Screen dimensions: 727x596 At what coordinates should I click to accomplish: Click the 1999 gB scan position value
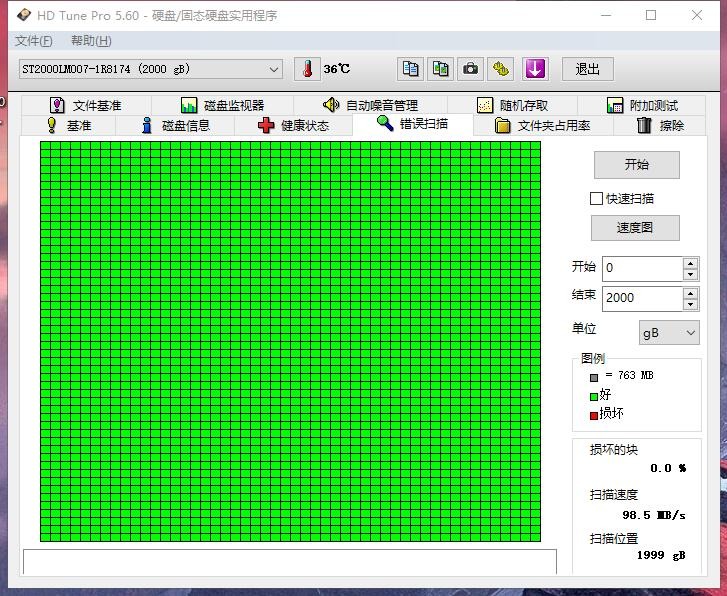661,555
